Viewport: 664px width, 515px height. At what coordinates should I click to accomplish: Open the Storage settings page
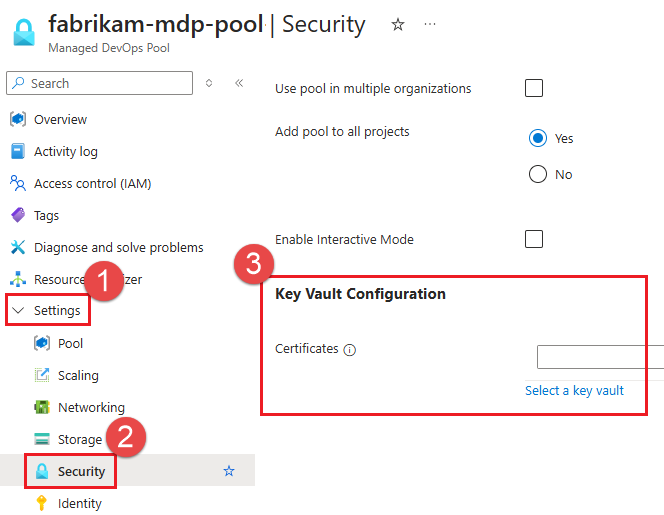coord(80,439)
